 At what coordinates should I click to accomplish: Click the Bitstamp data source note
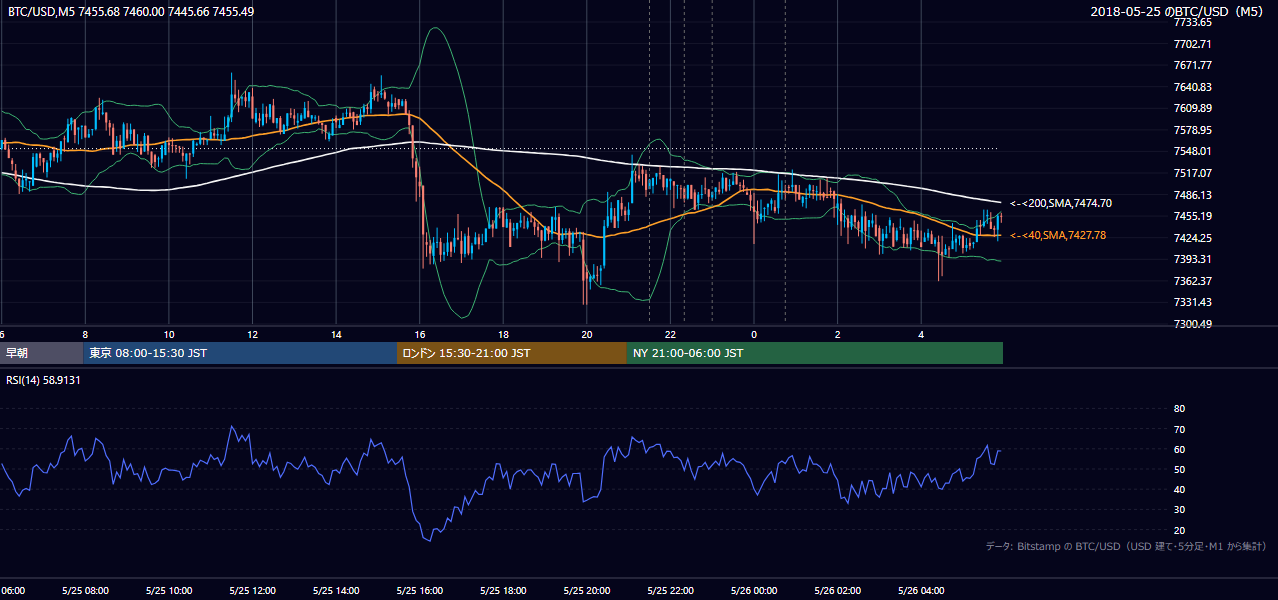1126,546
